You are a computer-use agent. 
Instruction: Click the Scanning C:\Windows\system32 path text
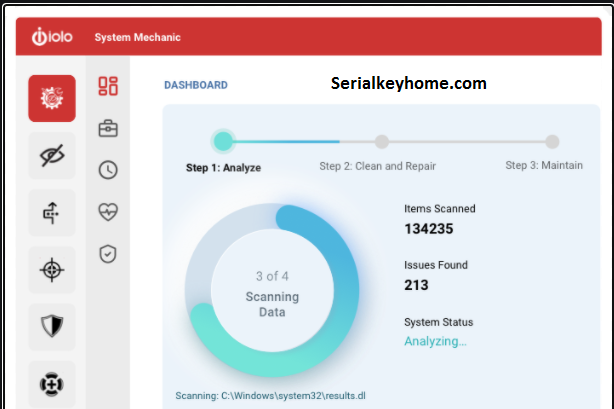pos(271,396)
